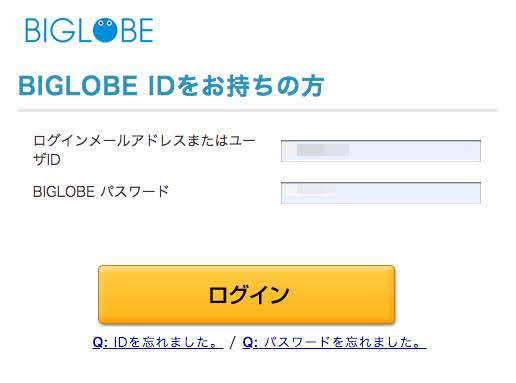Focus the BIGLOBE password input field
Image resolution: width=516 pixels, height=383 pixels.
381,193
